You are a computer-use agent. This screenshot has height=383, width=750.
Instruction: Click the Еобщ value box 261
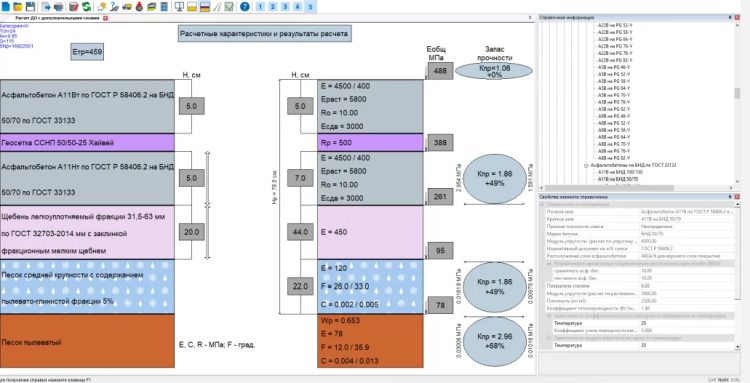click(x=440, y=196)
